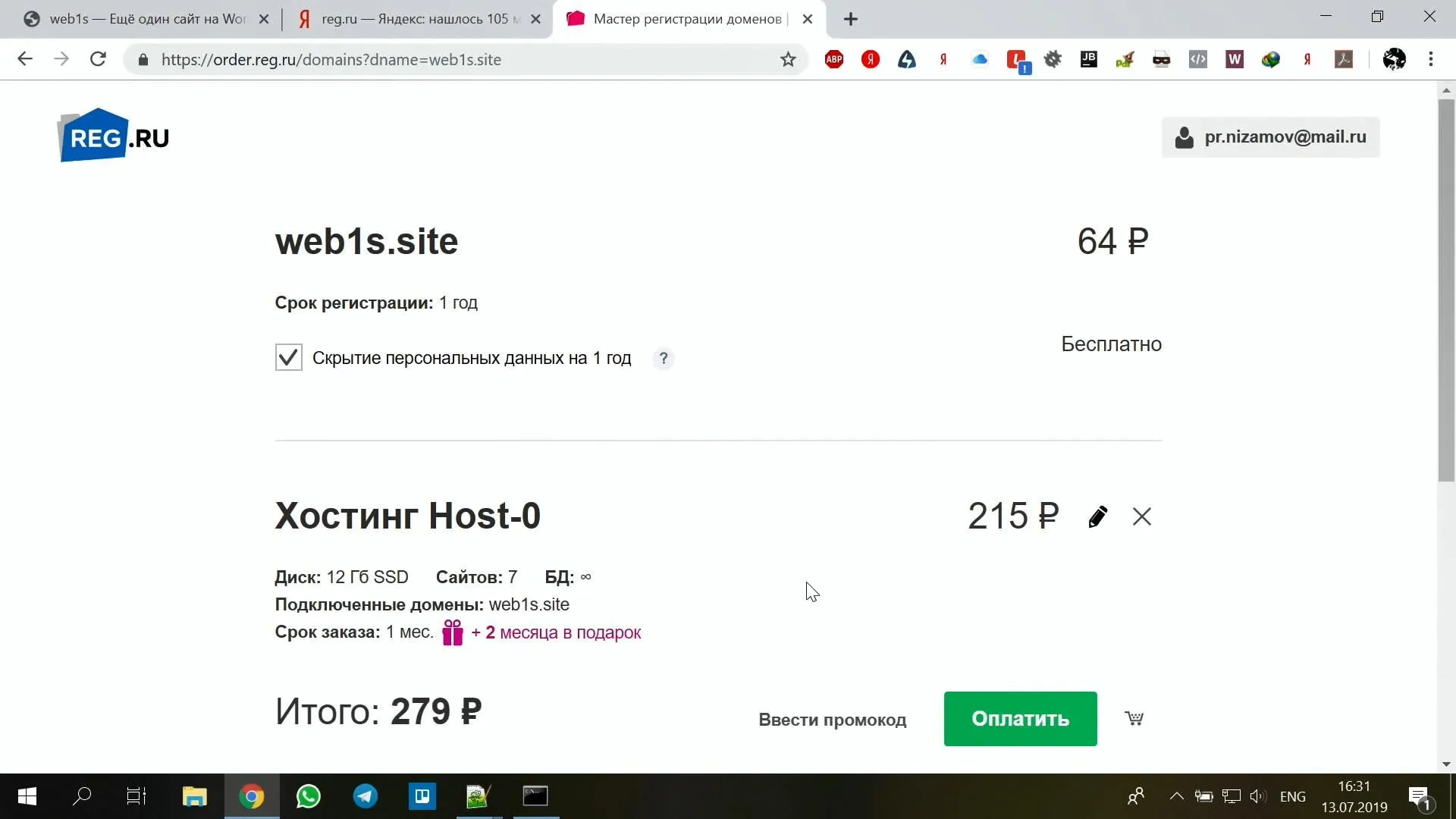Open the blue cloud extension icon
The image size is (1456, 819).
[x=980, y=59]
